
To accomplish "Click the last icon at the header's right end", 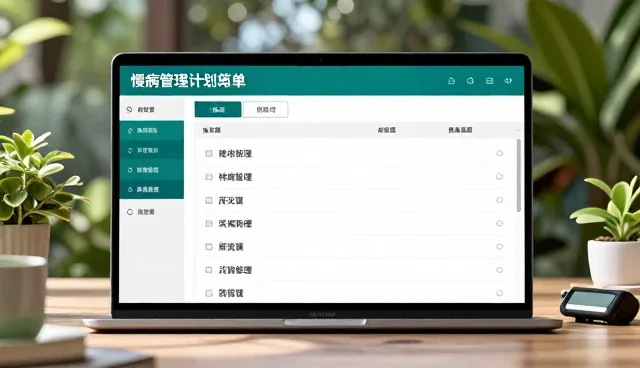I will [508, 81].
